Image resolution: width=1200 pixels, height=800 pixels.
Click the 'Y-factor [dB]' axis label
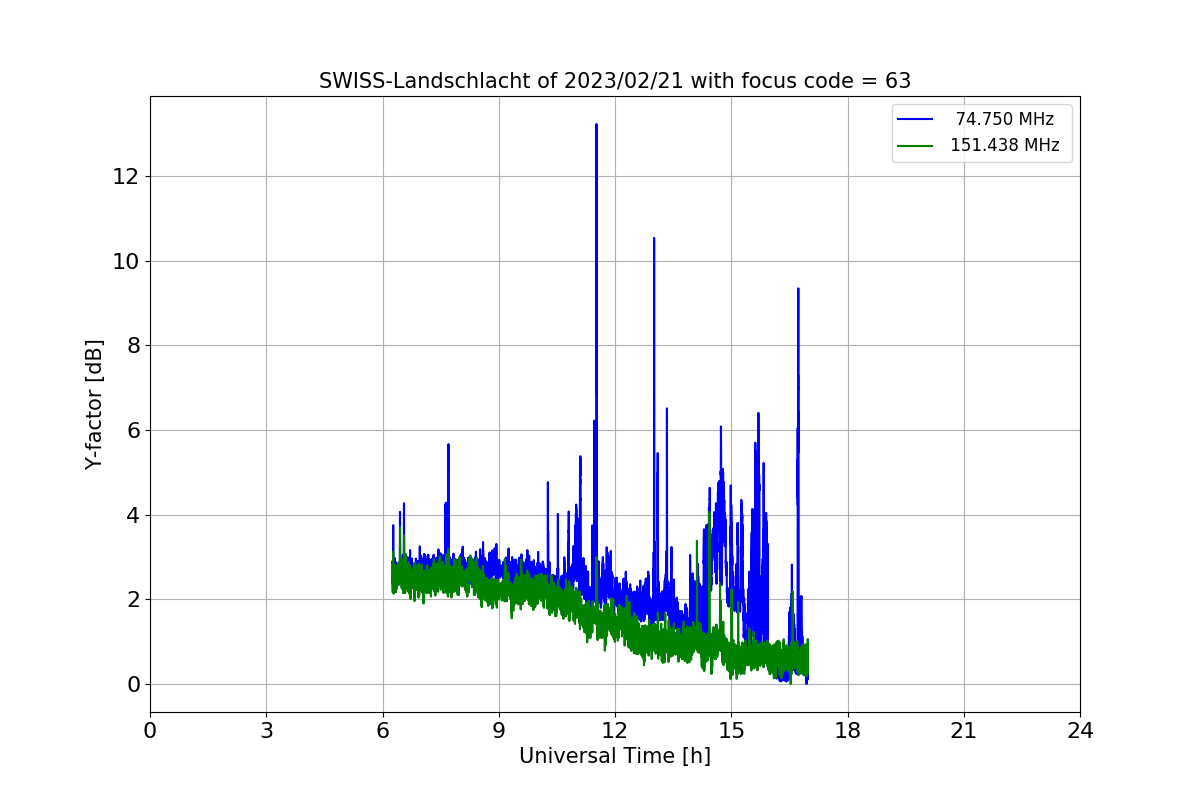[94, 404]
